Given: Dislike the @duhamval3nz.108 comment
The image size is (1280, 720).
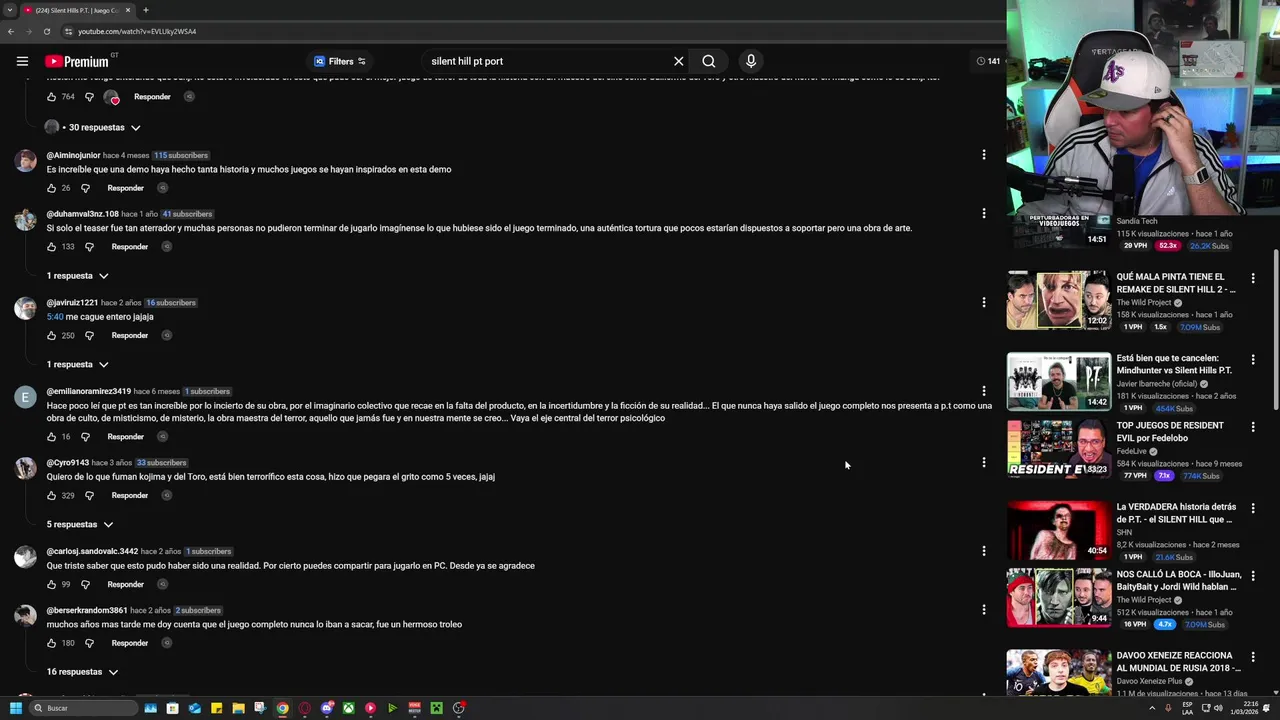Looking at the screenshot, I should 89,247.
